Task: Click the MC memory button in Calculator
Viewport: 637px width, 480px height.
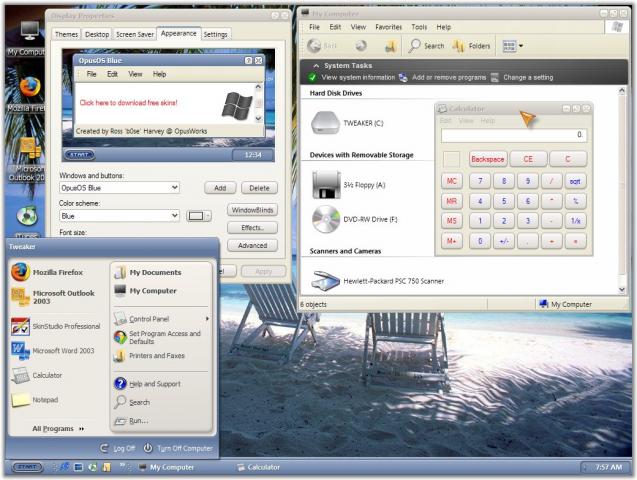Action: 452,181
